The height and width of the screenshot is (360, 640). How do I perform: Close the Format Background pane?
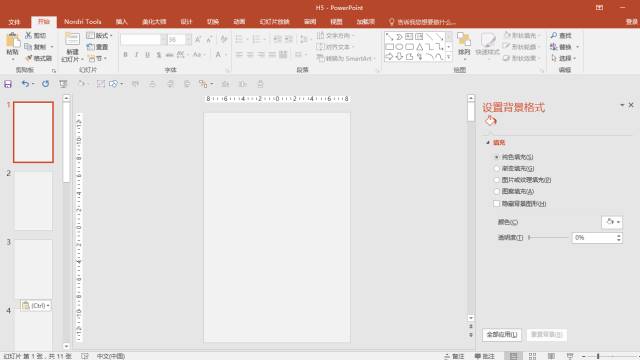click(x=631, y=105)
